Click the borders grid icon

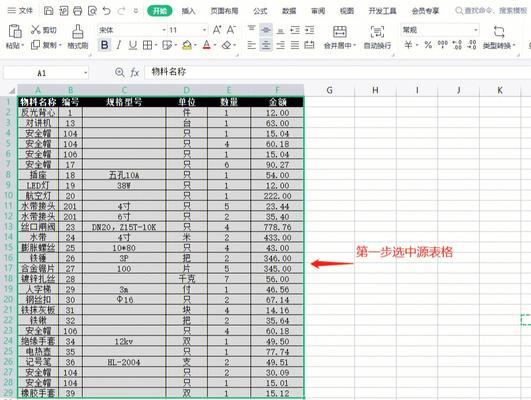pyautogui.click(x=147, y=45)
